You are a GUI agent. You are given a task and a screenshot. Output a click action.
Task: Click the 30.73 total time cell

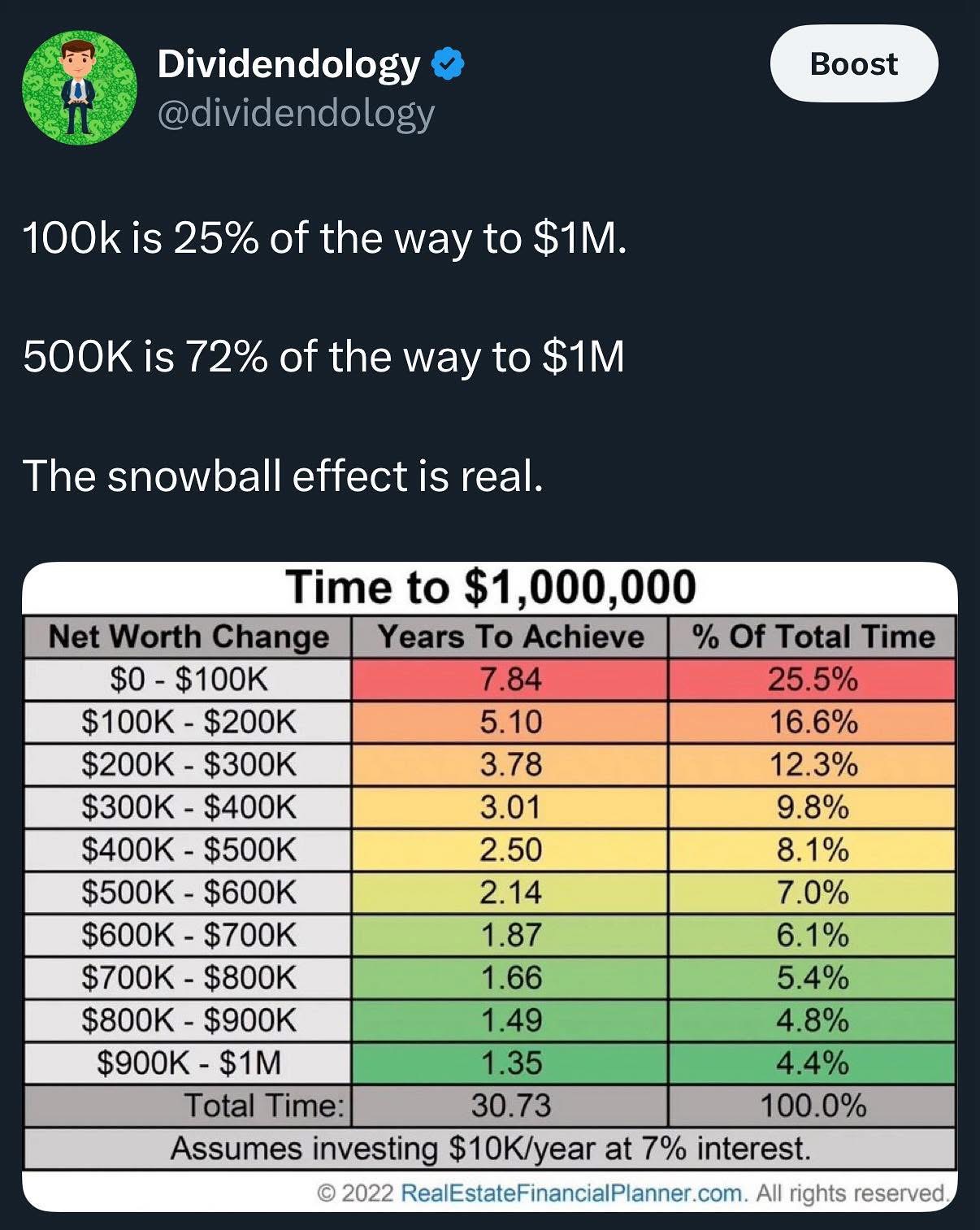[x=510, y=1106]
